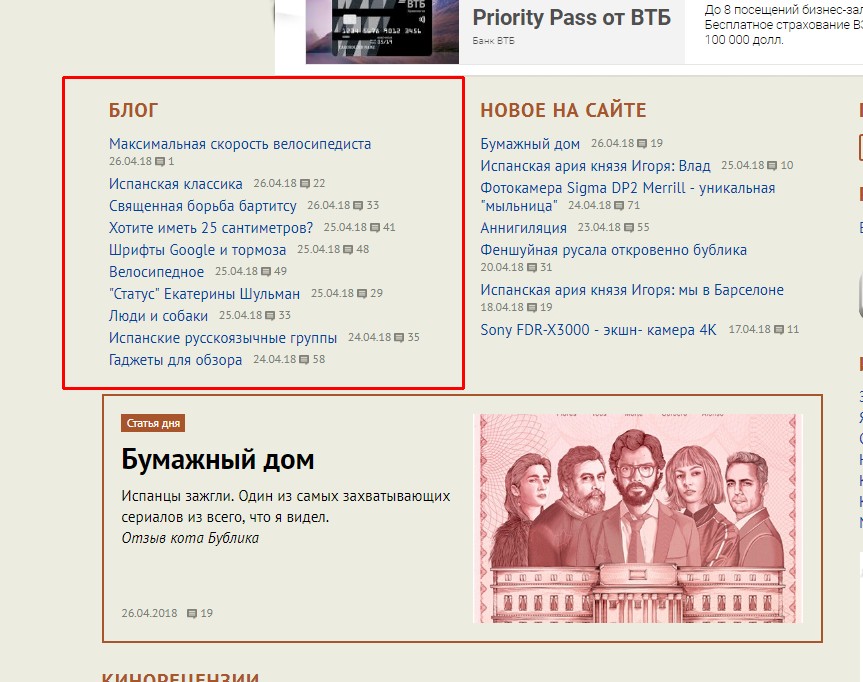The image size is (863, 682).
Task: Click the Статья дня badge
Action: tap(153, 423)
